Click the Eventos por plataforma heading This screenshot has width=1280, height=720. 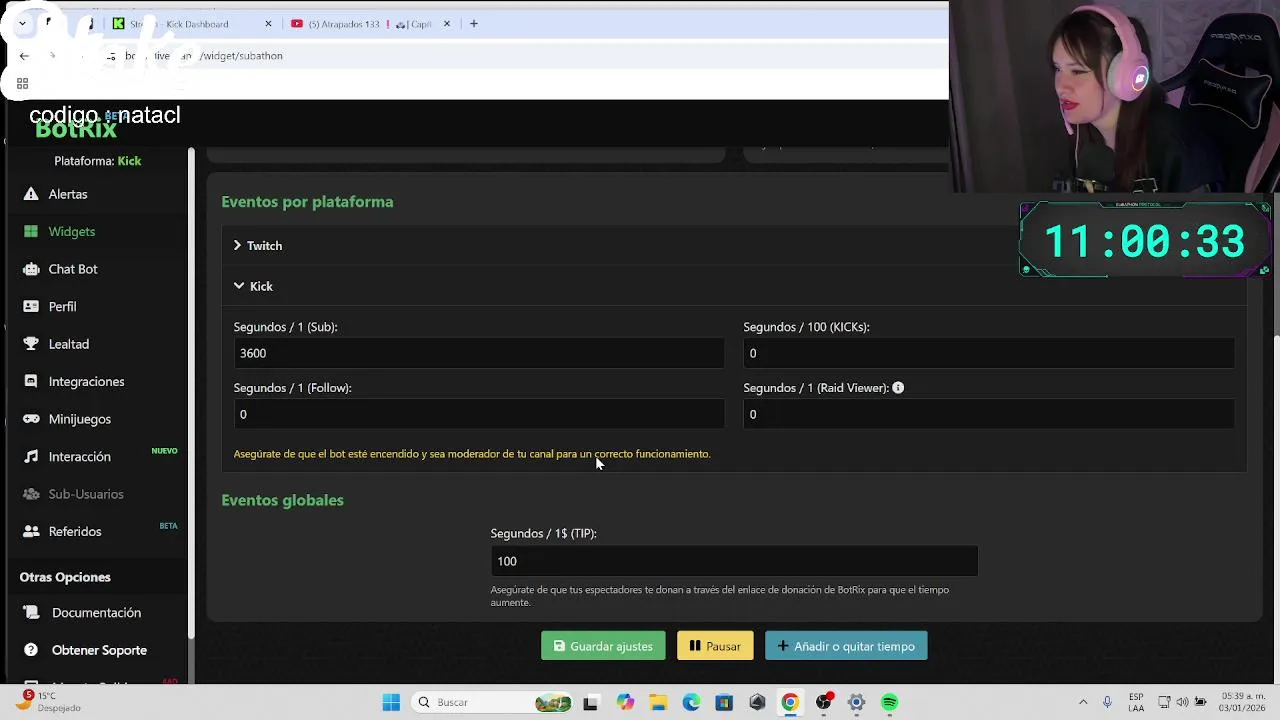307,202
